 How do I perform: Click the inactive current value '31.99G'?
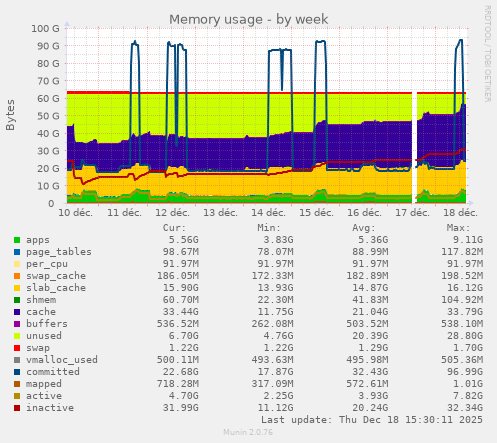[181, 408]
